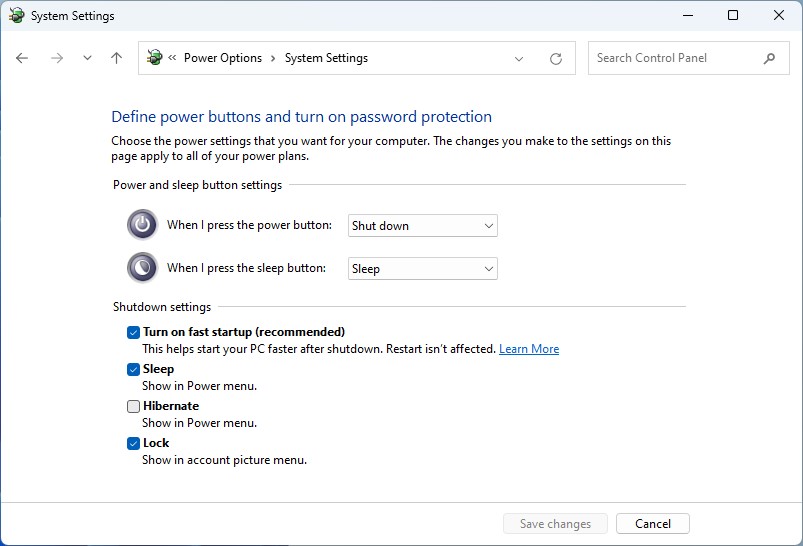Cancel the power settings changes
This screenshot has width=803, height=546.
click(x=652, y=523)
